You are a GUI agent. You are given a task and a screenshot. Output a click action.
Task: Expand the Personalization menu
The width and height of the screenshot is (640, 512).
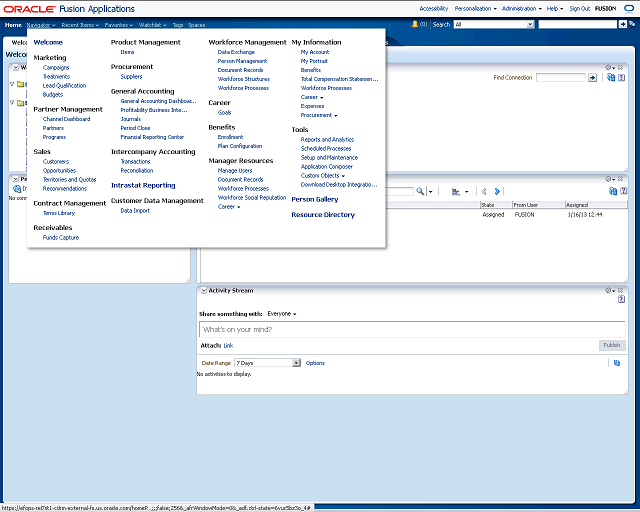click(x=476, y=9)
